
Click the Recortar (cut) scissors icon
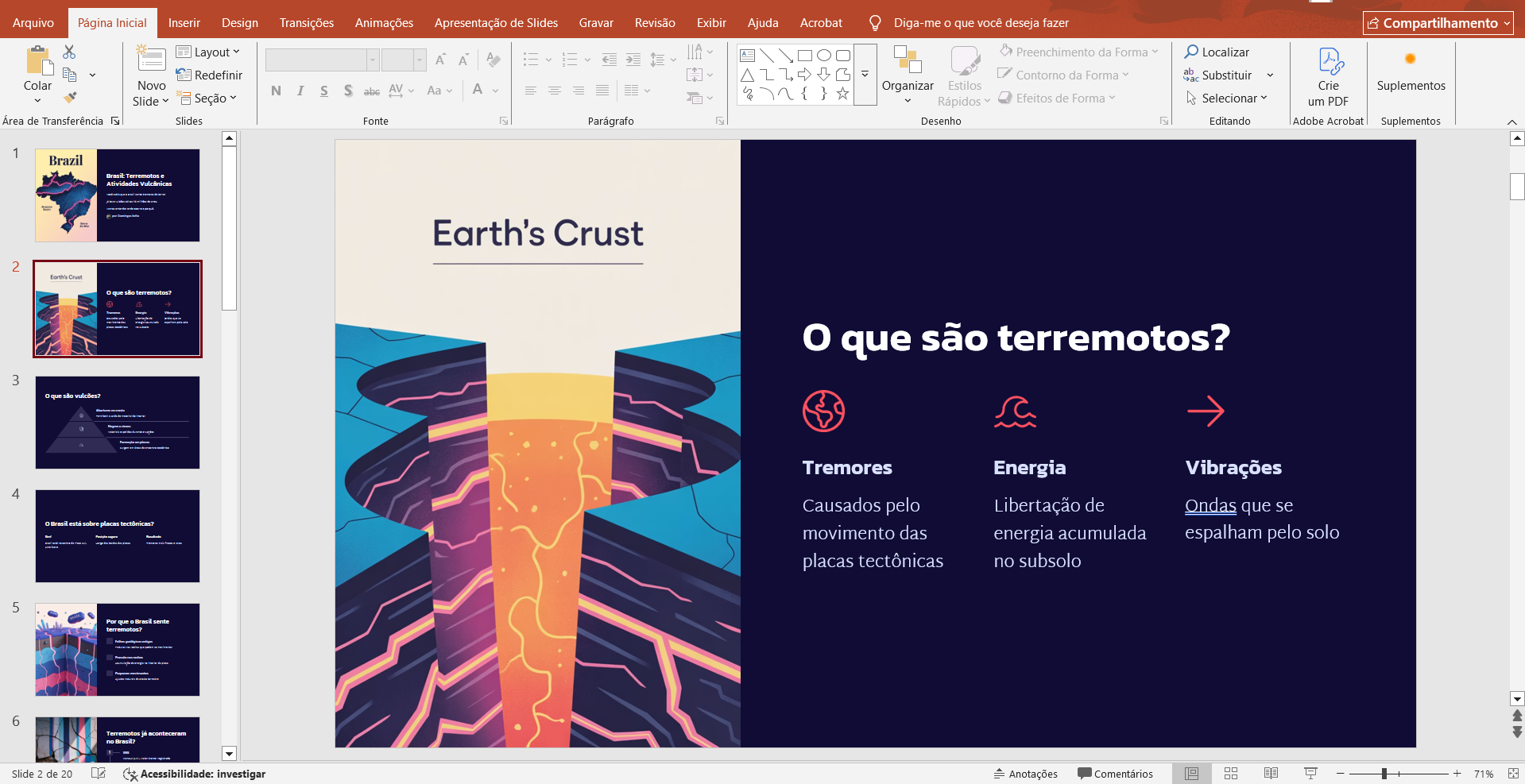69,52
